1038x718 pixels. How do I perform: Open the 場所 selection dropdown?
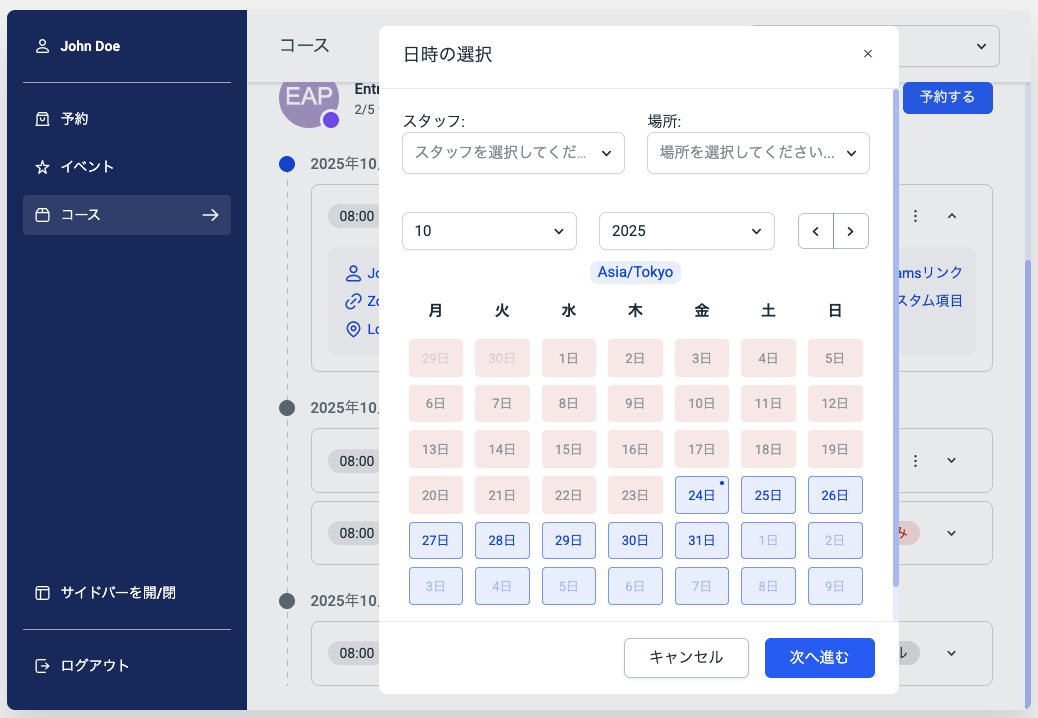pos(758,153)
